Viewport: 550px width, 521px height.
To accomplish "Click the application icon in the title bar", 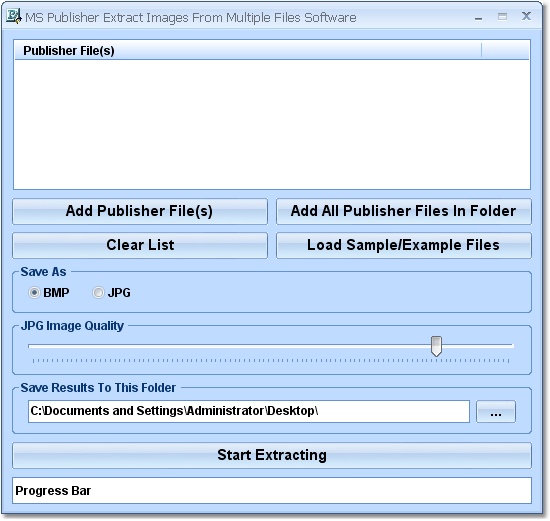I will pyautogui.click(x=13, y=16).
